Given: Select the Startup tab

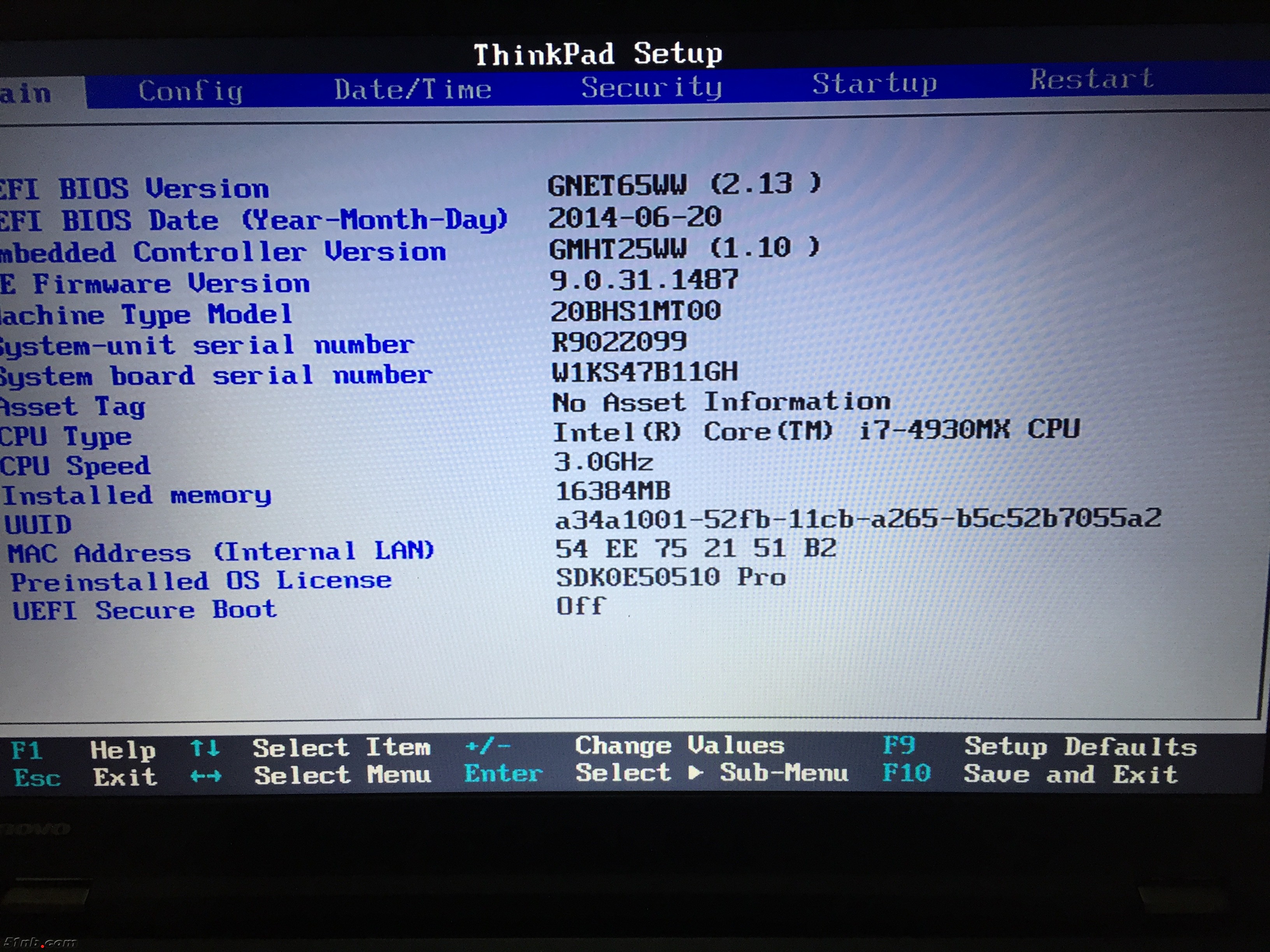Looking at the screenshot, I should click(x=874, y=84).
